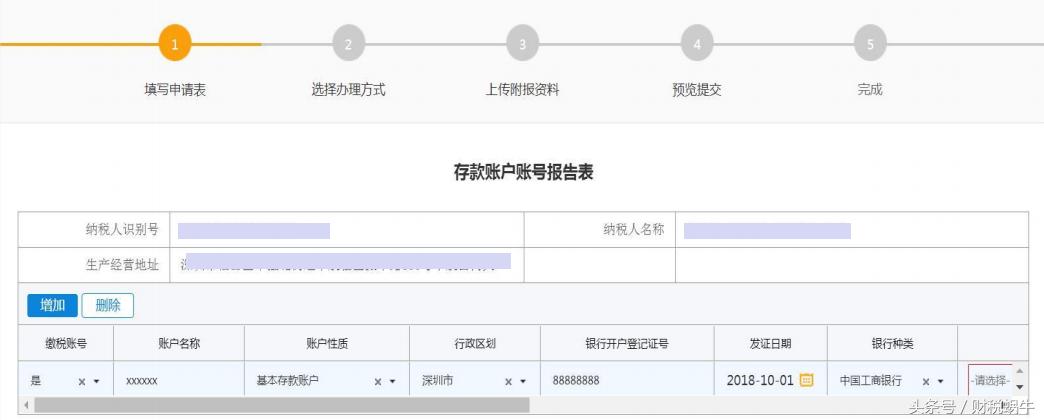1044x420 pixels.
Task: Click the 账户性质 column header
Action: (327, 343)
